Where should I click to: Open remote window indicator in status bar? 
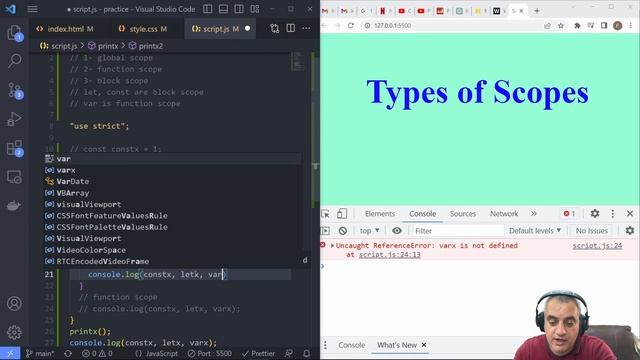(10, 353)
